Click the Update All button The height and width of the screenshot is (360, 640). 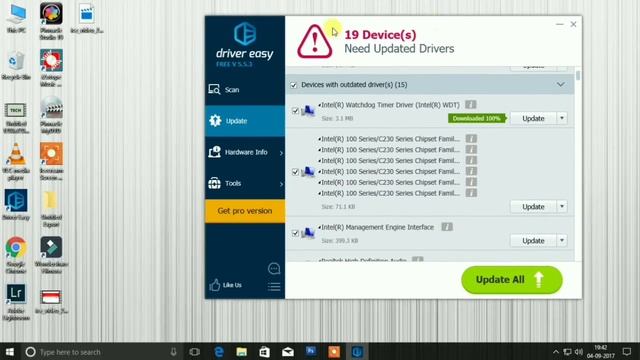click(x=512, y=280)
